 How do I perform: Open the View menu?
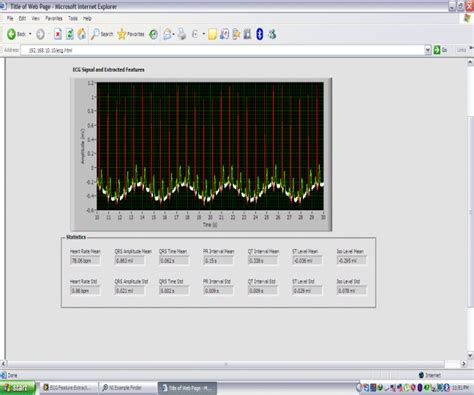(35, 18)
